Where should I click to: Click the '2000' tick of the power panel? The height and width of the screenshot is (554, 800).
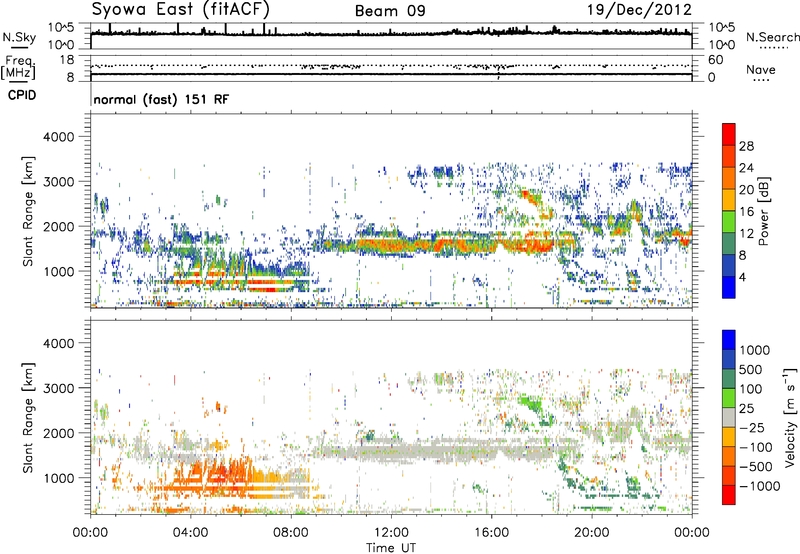coord(58,226)
